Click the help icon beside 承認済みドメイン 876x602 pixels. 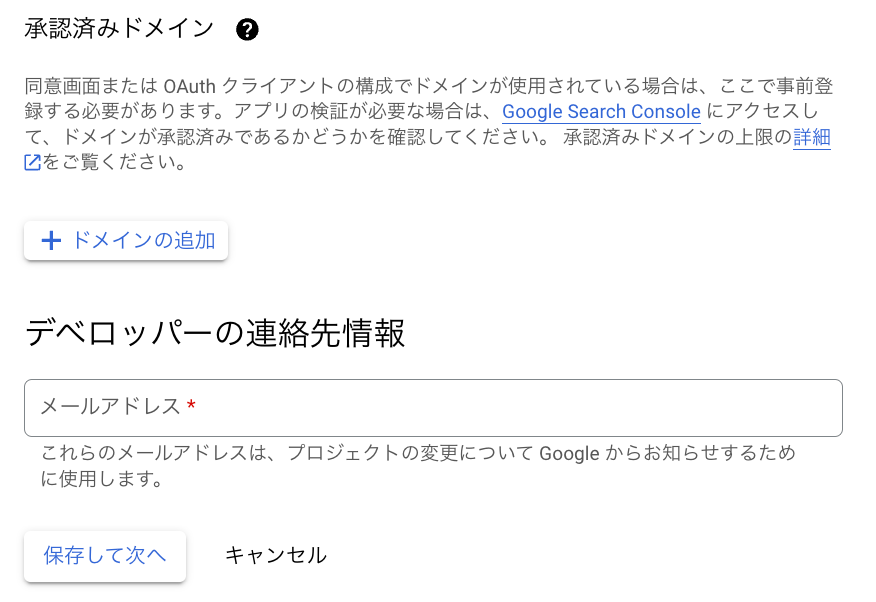click(x=247, y=30)
